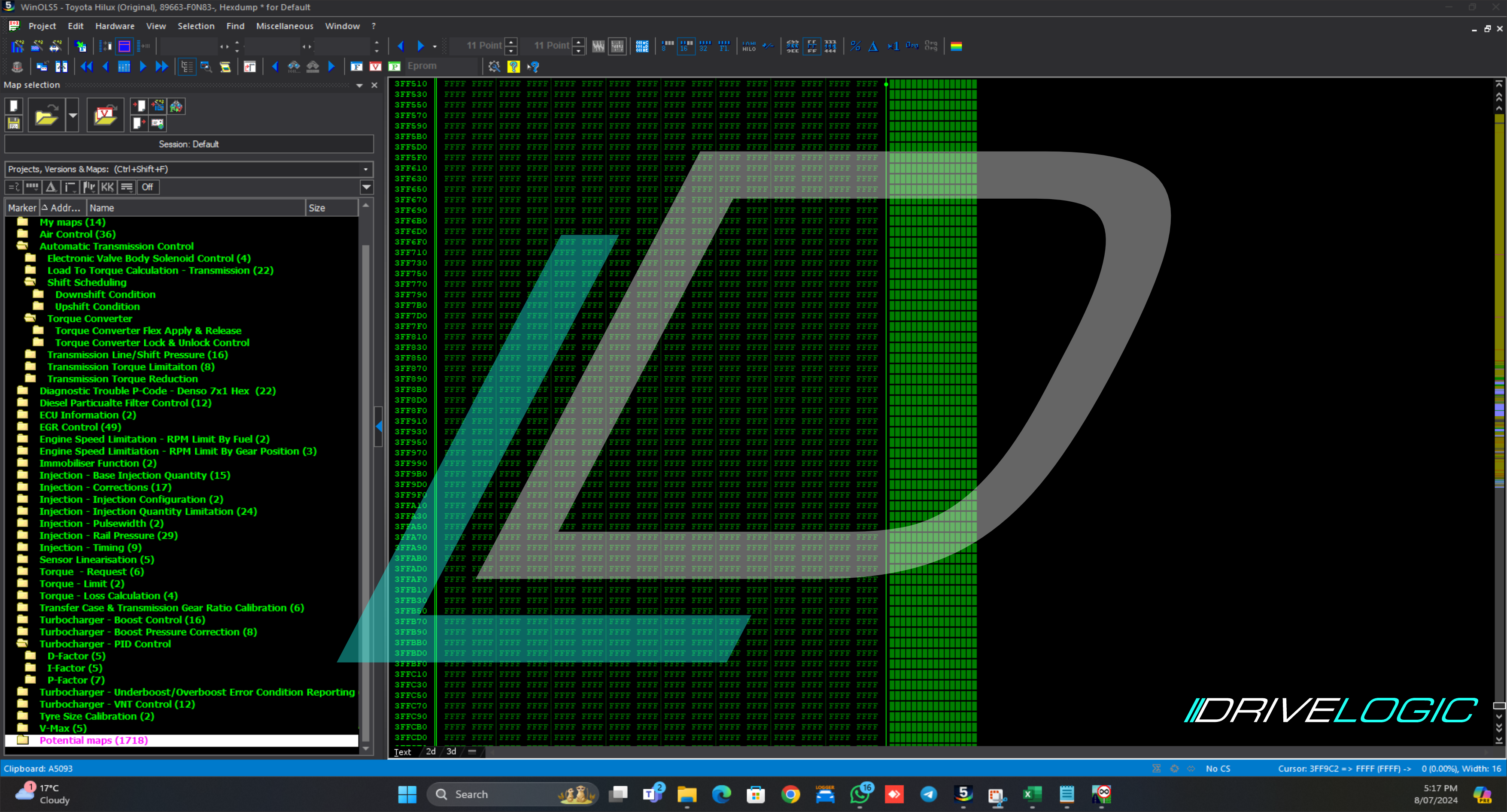The image size is (1507, 812).
Task: Switch to decimal 255 number format
Action: coord(793,46)
